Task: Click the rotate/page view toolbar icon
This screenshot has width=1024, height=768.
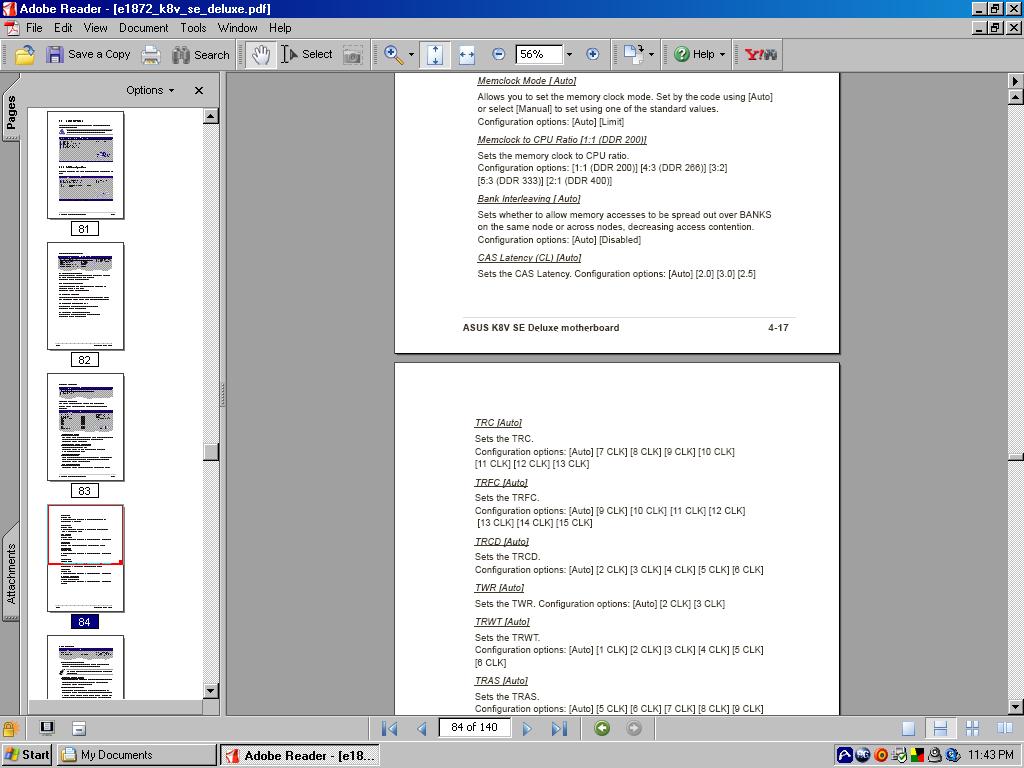Action: [x=633, y=55]
